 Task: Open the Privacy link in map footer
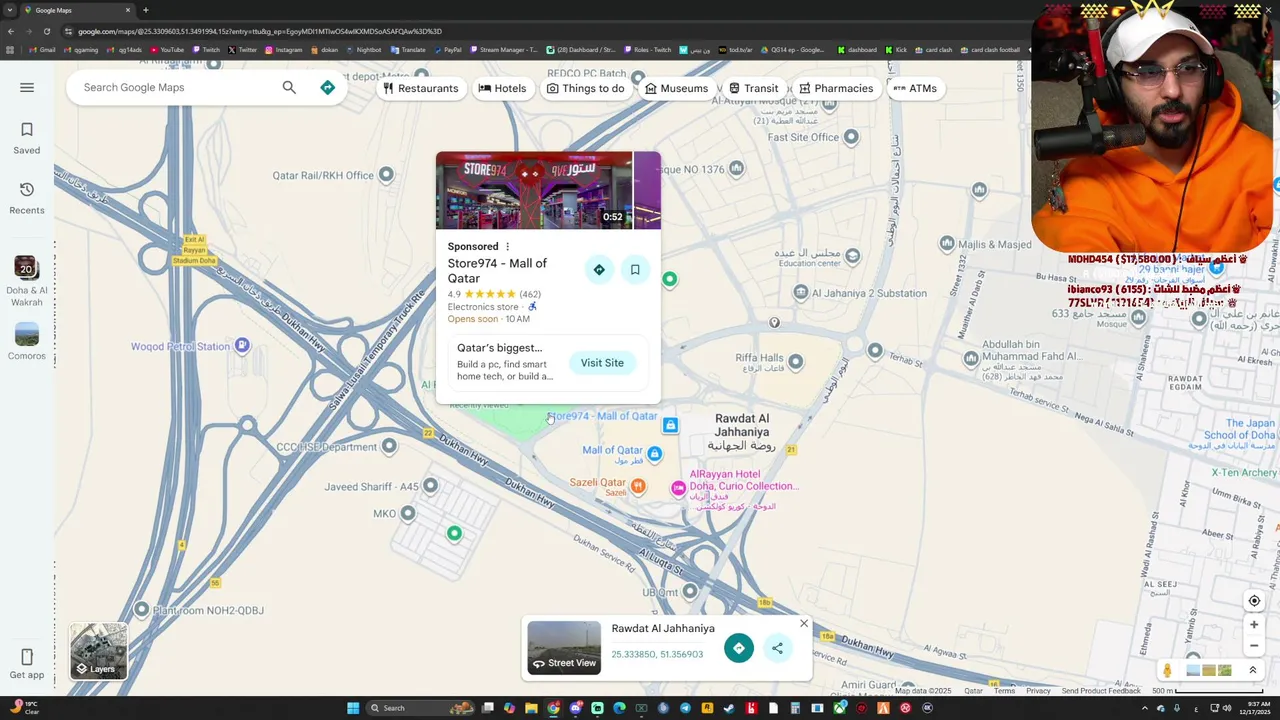pos(1038,691)
